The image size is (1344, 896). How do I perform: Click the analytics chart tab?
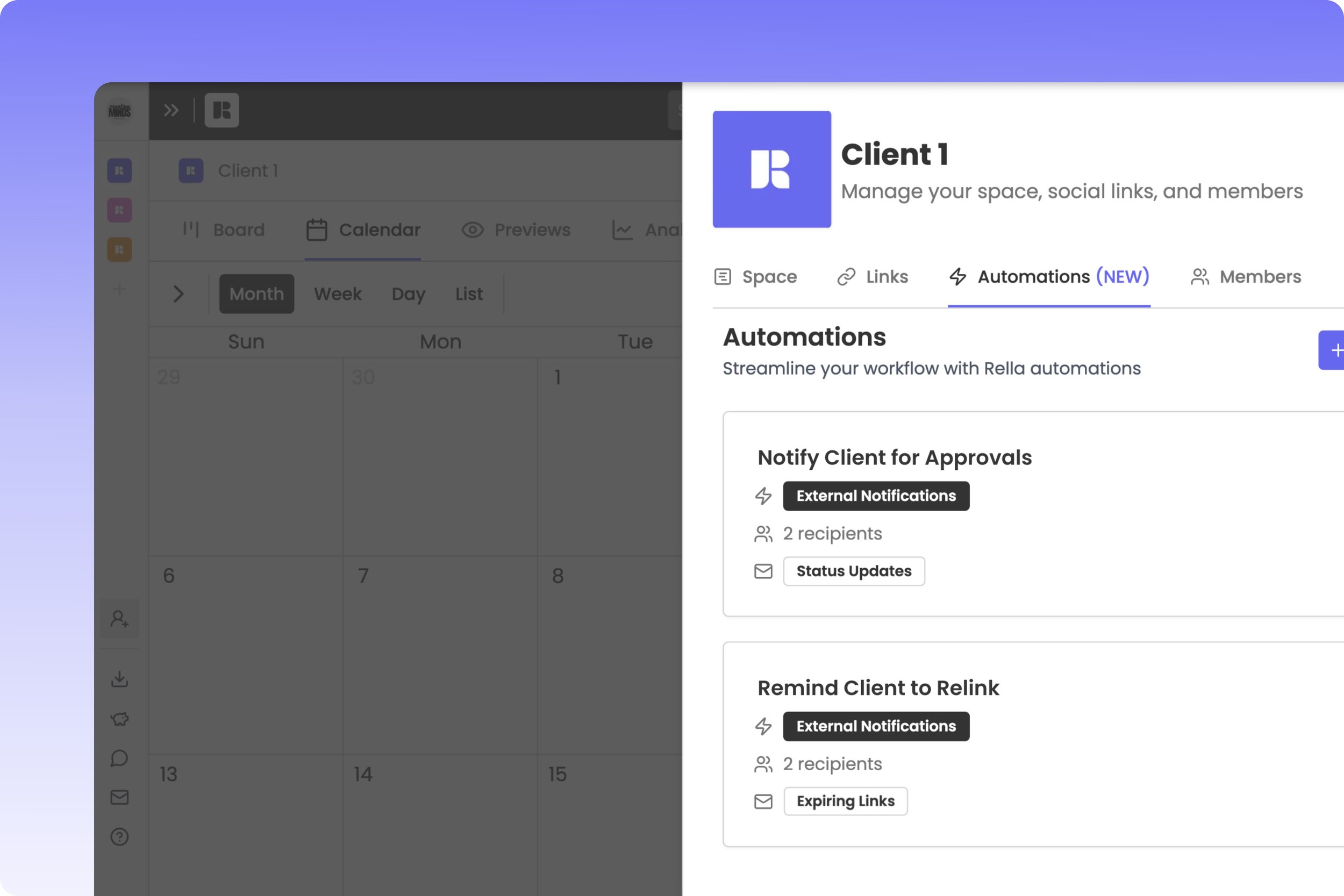pos(646,230)
